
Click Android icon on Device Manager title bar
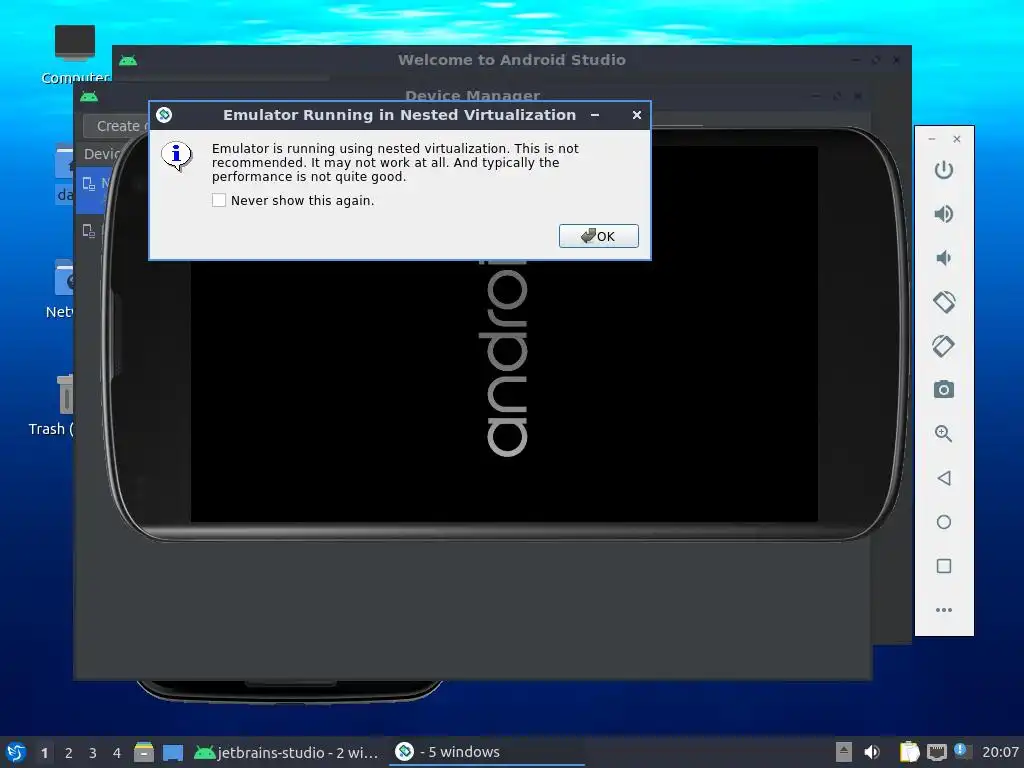click(x=89, y=97)
